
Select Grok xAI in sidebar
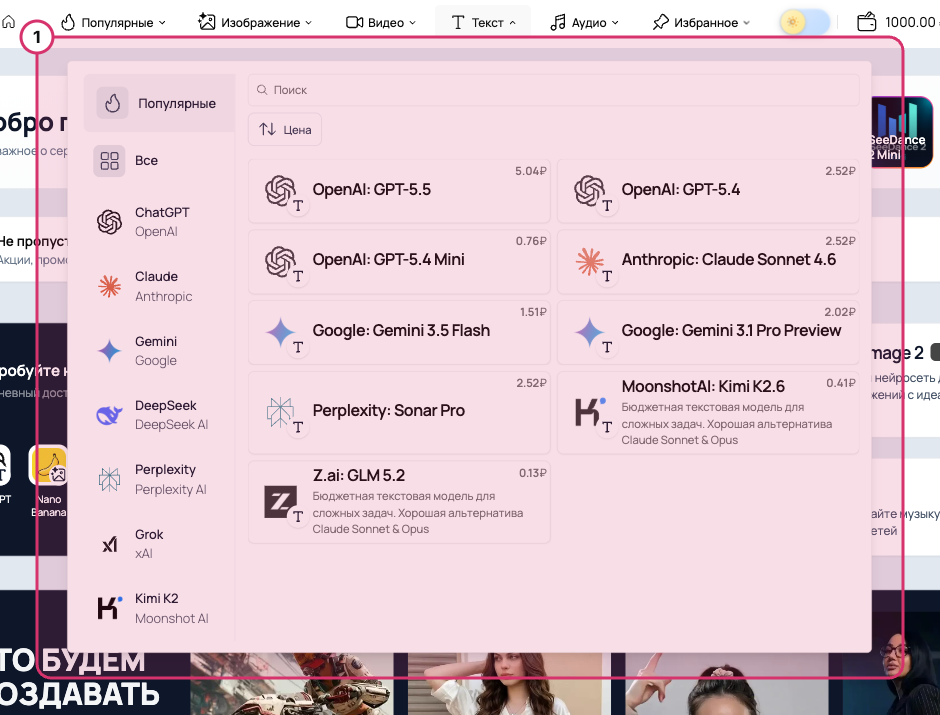159,544
